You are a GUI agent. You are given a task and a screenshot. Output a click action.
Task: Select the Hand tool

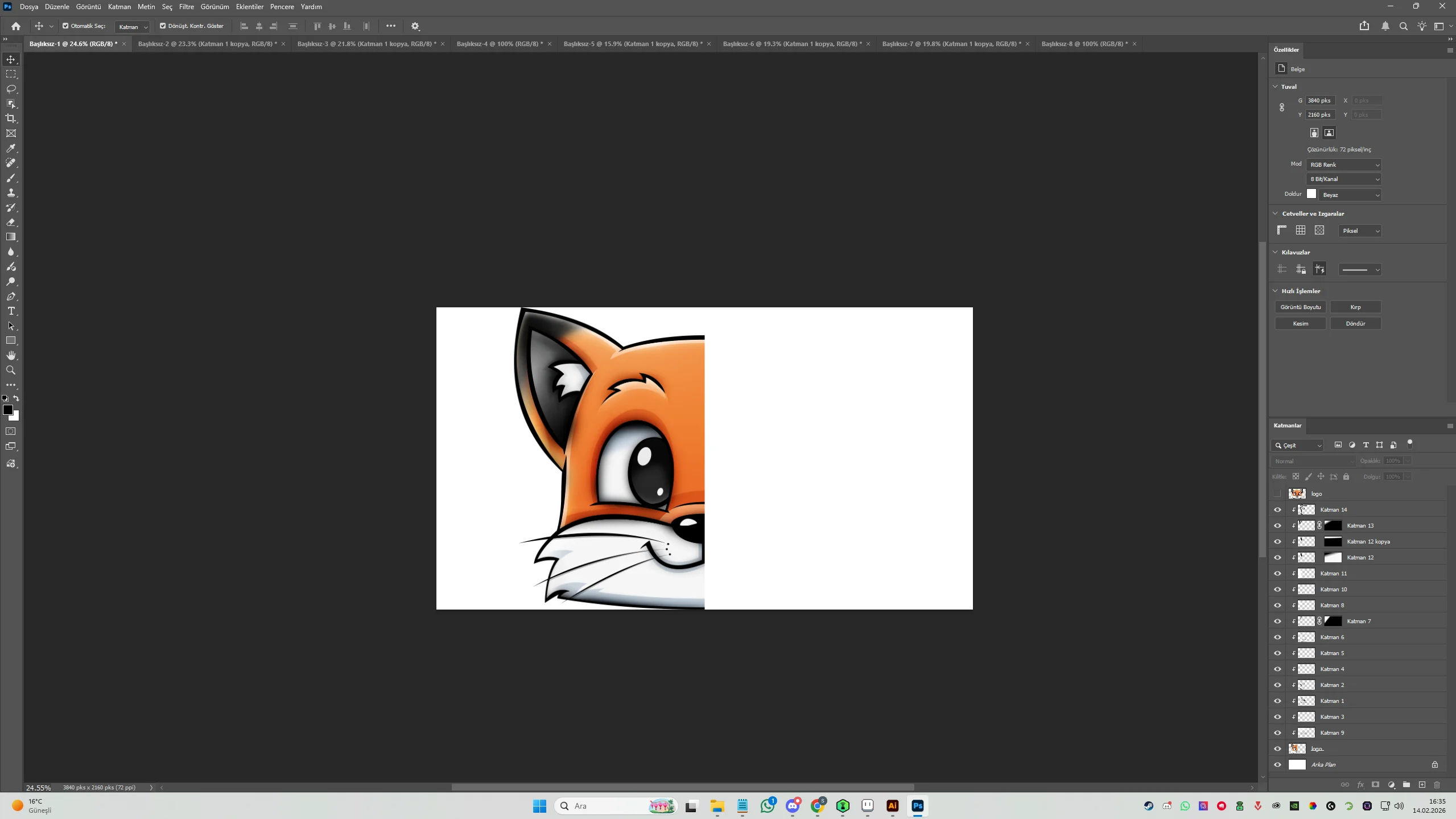coord(11,356)
